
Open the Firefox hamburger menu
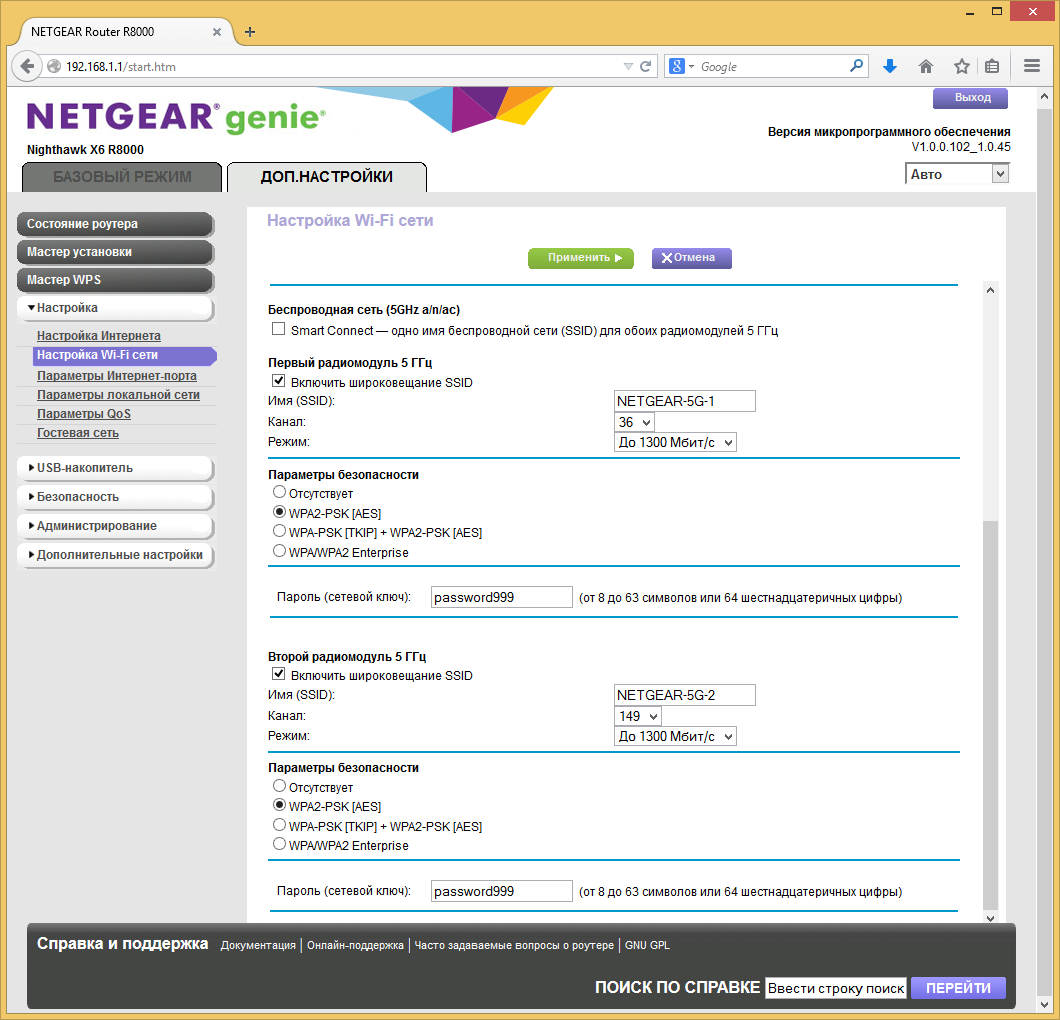click(x=1032, y=66)
